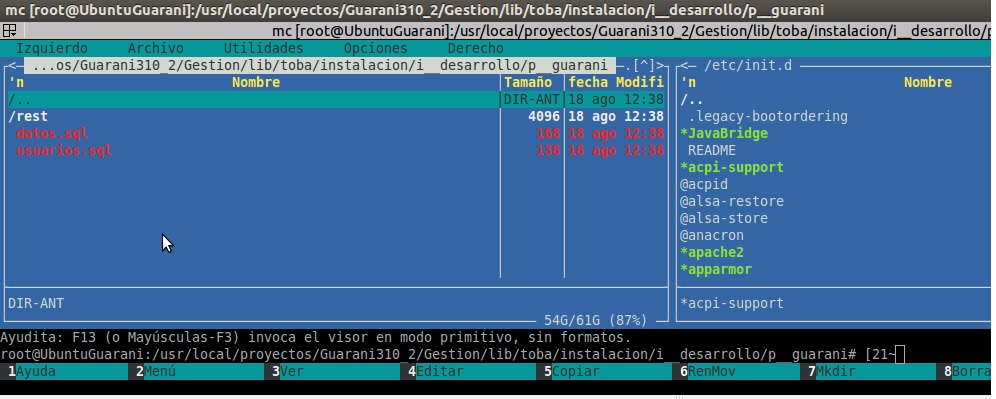Screen dimensions: 996x399
Task: Select apache2 in the /etc/init.d panel
Action: 711,252
